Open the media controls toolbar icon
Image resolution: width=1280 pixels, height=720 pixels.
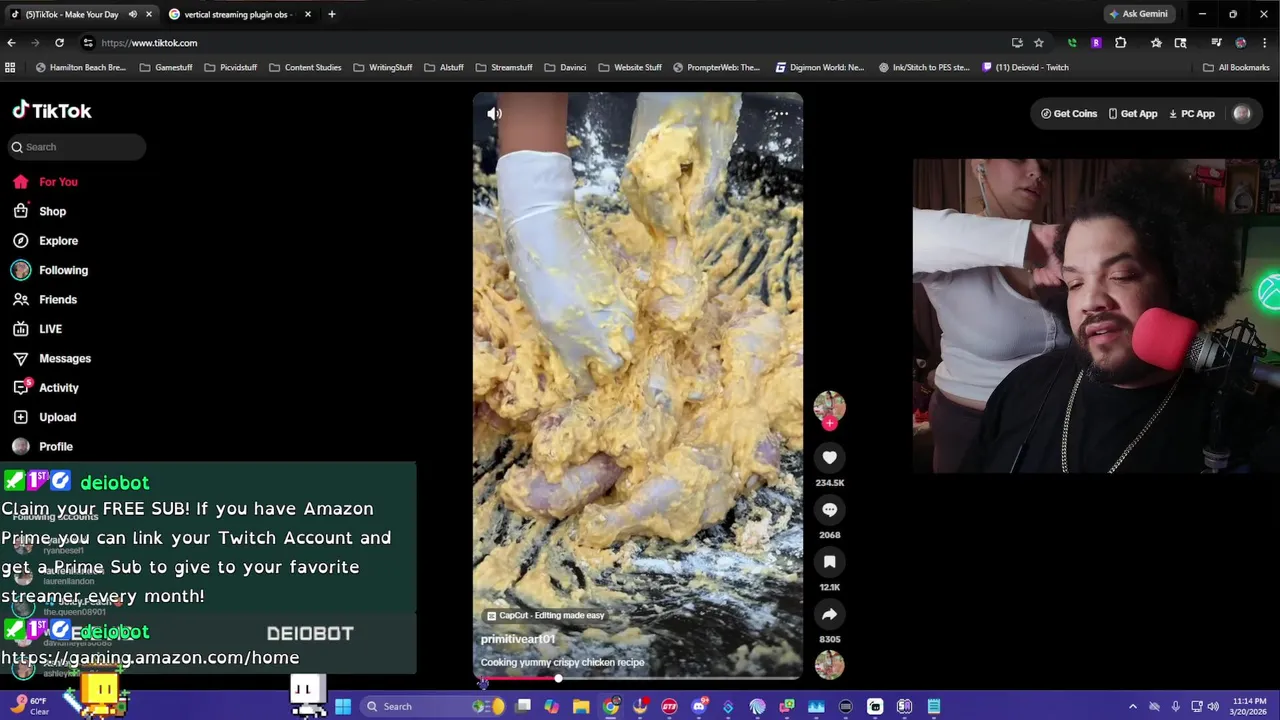pos(1216,43)
